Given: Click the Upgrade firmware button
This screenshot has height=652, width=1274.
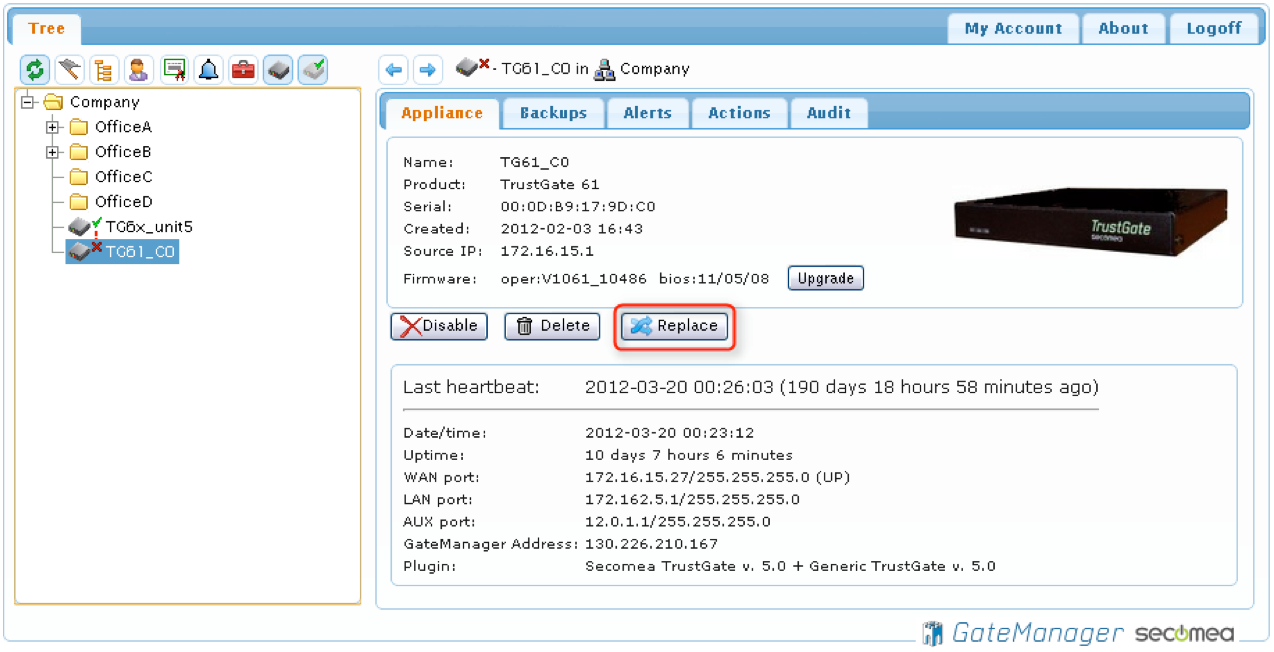Looking at the screenshot, I should pos(826,278).
